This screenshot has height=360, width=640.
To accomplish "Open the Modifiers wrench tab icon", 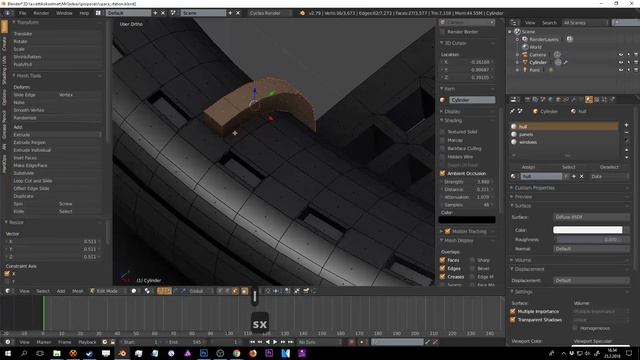I will 573,100.
